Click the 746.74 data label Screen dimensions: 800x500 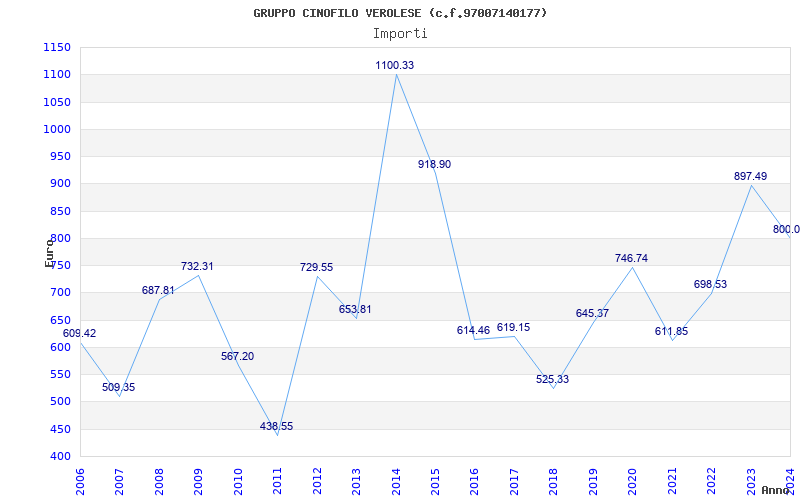pos(632,258)
